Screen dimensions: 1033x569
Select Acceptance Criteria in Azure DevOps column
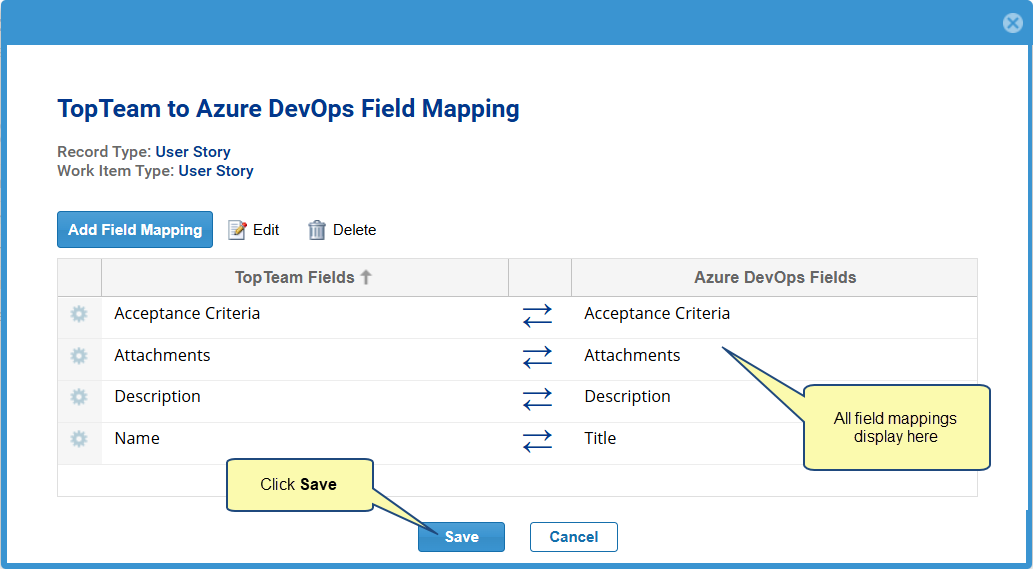pyautogui.click(x=657, y=314)
